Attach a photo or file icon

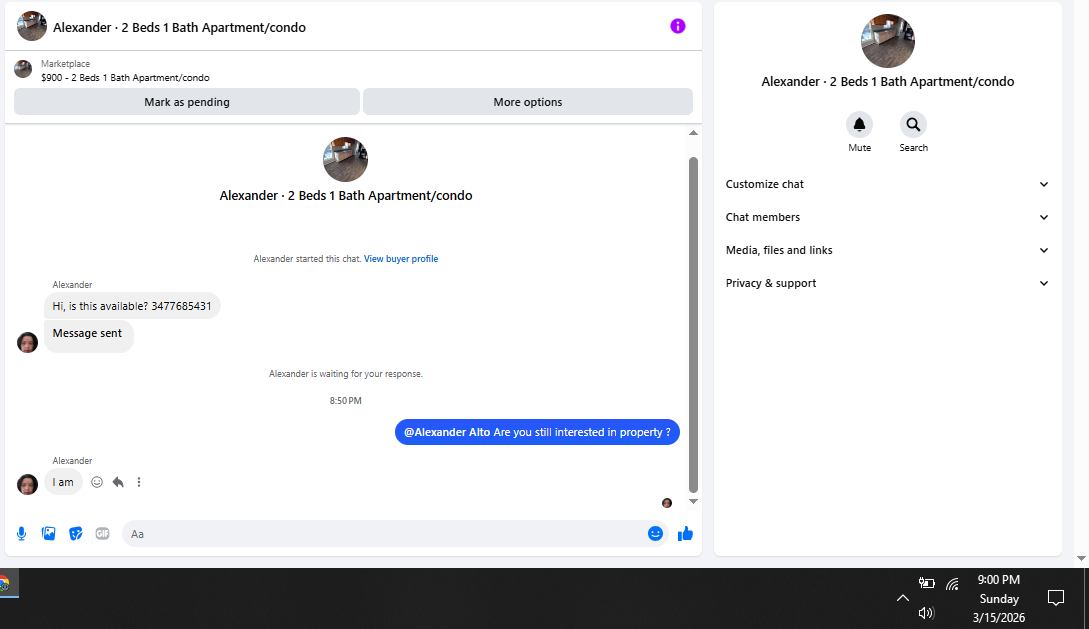pos(49,533)
